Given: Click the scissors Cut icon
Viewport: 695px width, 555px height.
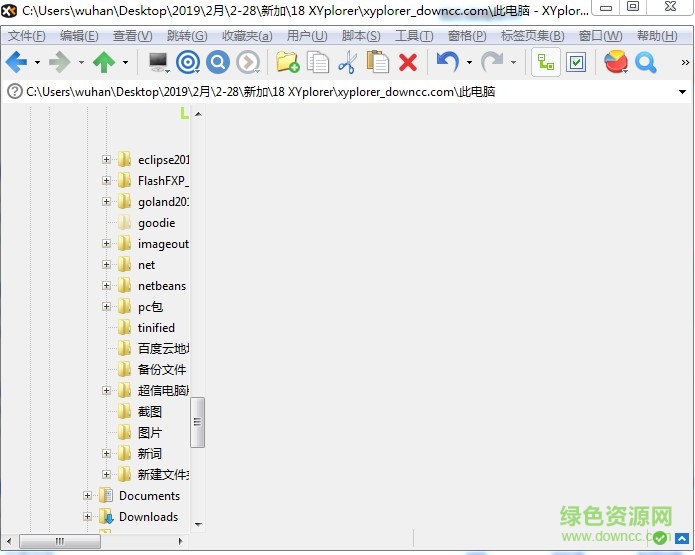Looking at the screenshot, I should tap(347, 63).
